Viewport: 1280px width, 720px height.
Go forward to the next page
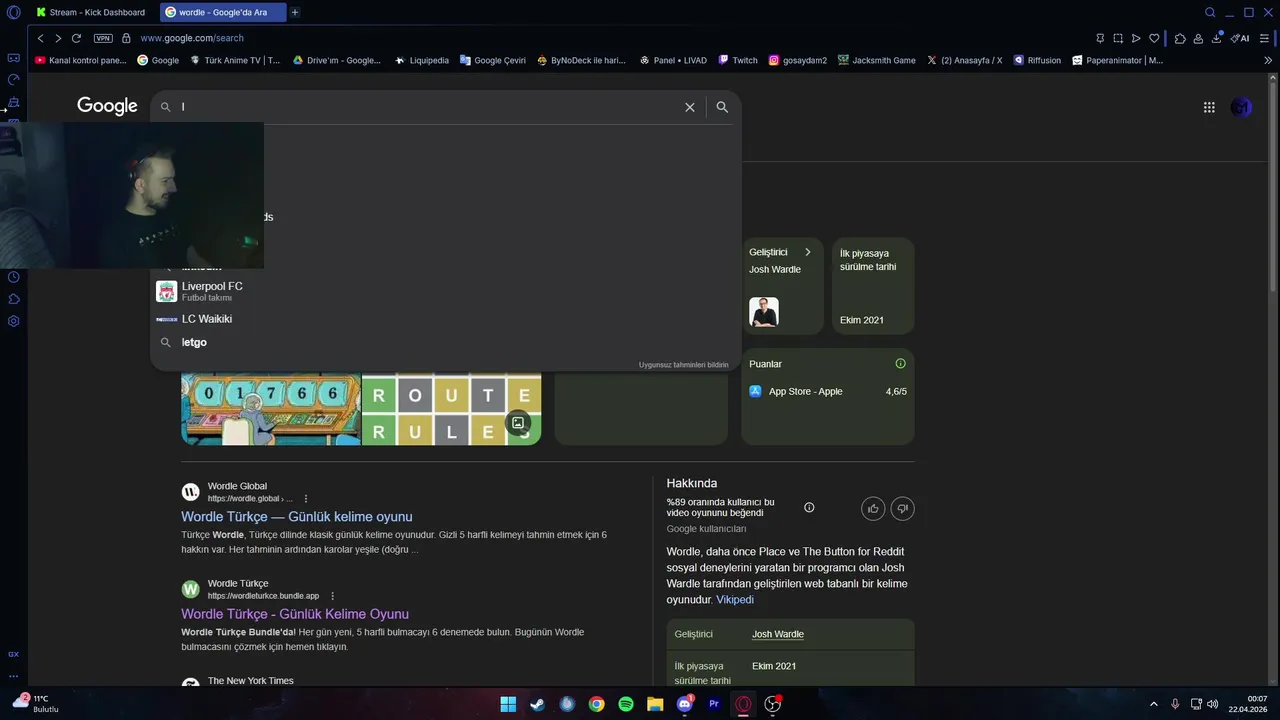58,38
